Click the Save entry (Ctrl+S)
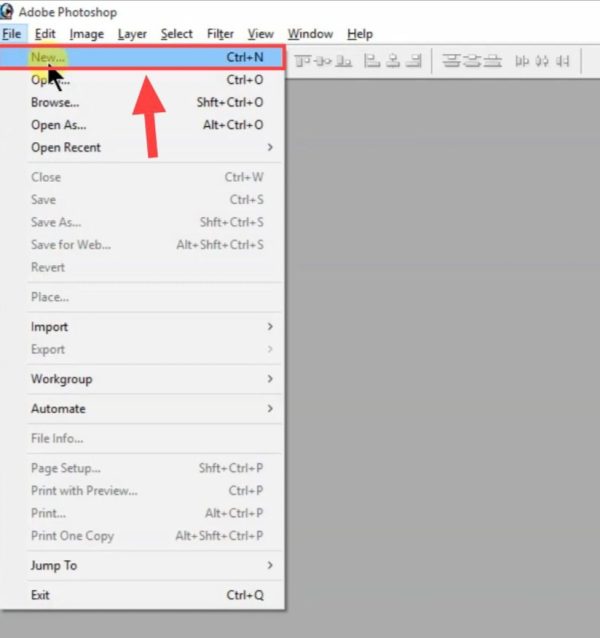Image resolution: width=600 pixels, height=638 pixels. tap(141, 199)
